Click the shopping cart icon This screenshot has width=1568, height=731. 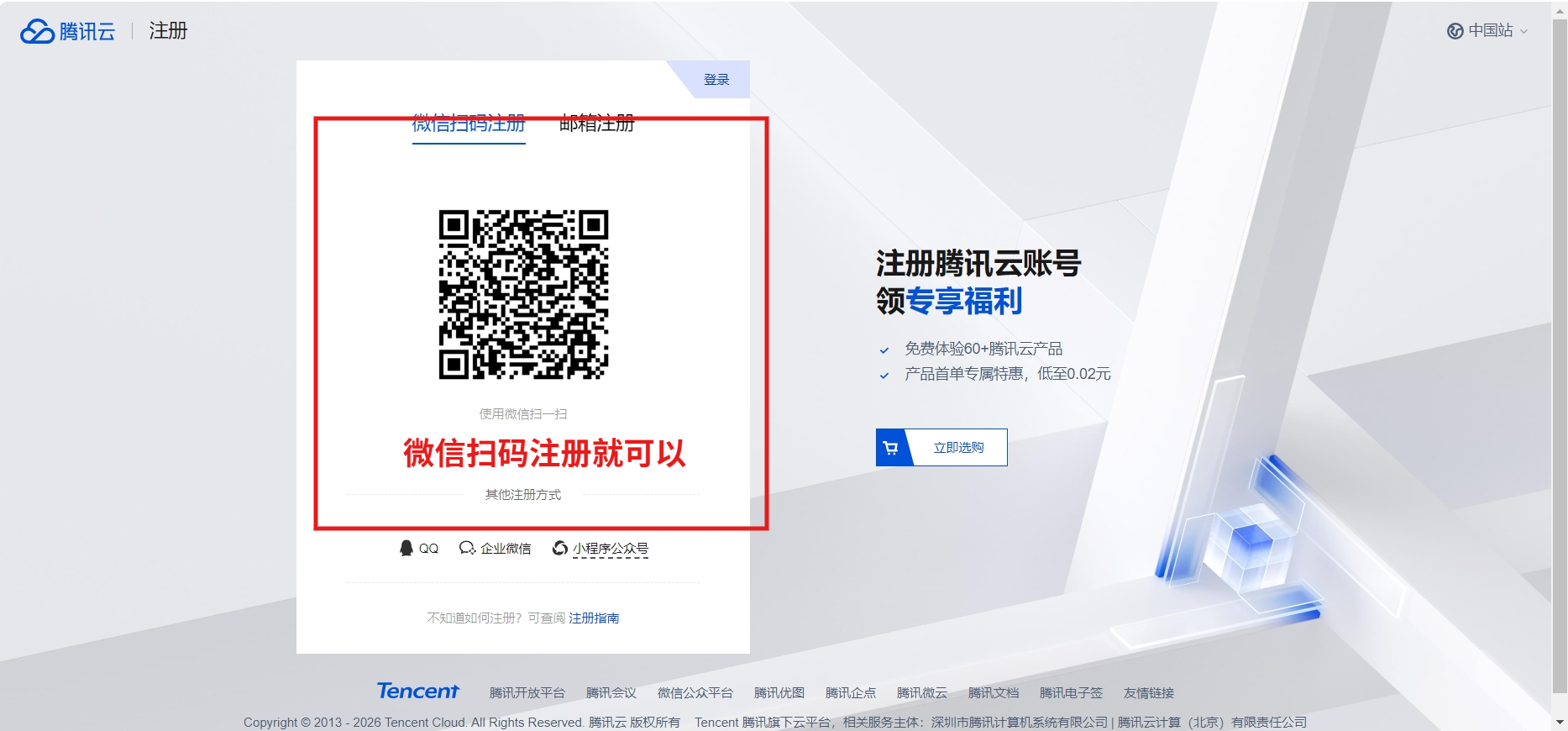891,448
